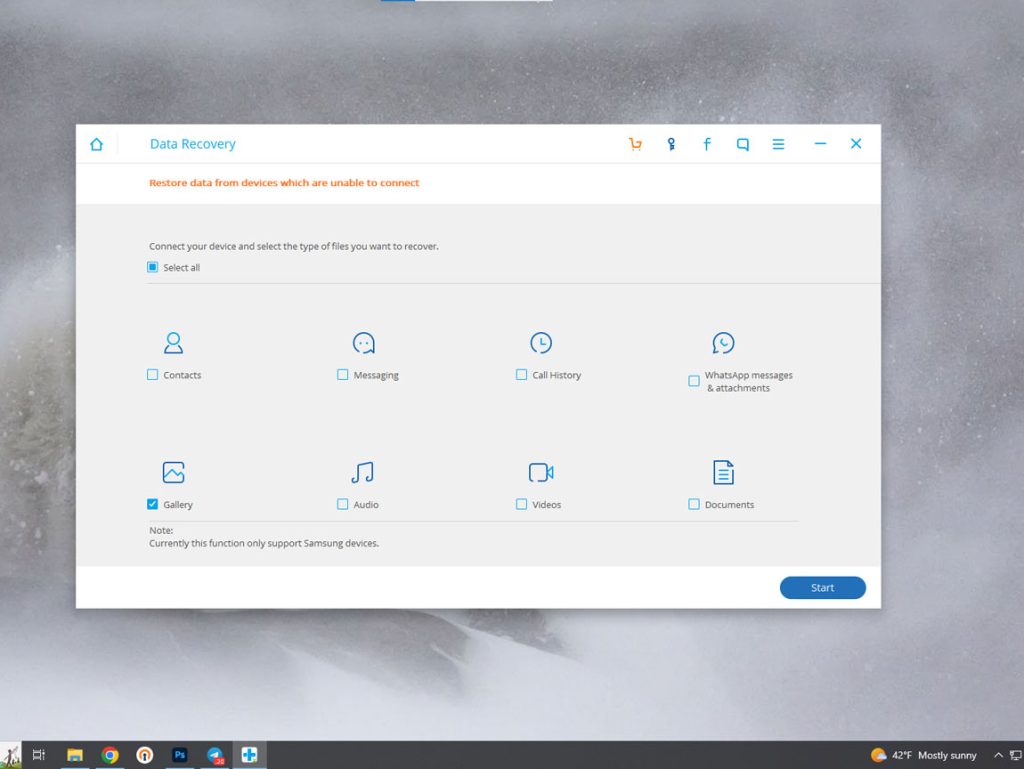Click the feedback chat bubble icon
The height and width of the screenshot is (769, 1024).
[x=743, y=144]
